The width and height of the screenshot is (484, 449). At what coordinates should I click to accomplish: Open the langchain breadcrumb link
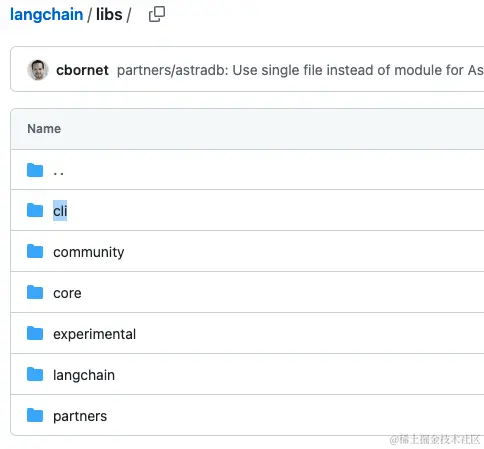46,15
